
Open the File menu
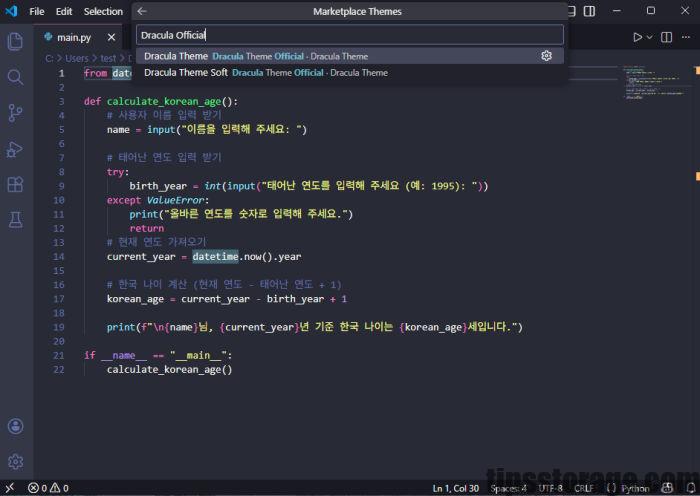pos(37,12)
